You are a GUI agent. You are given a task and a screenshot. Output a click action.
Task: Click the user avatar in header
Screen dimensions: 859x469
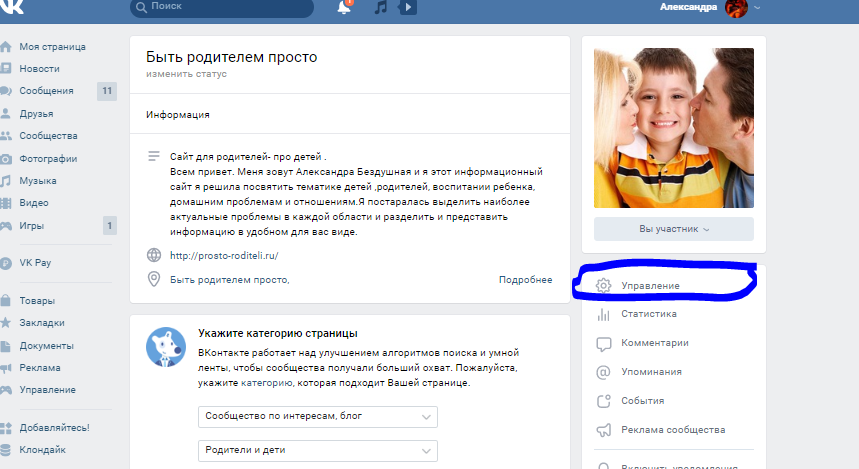(x=736, y=8)
